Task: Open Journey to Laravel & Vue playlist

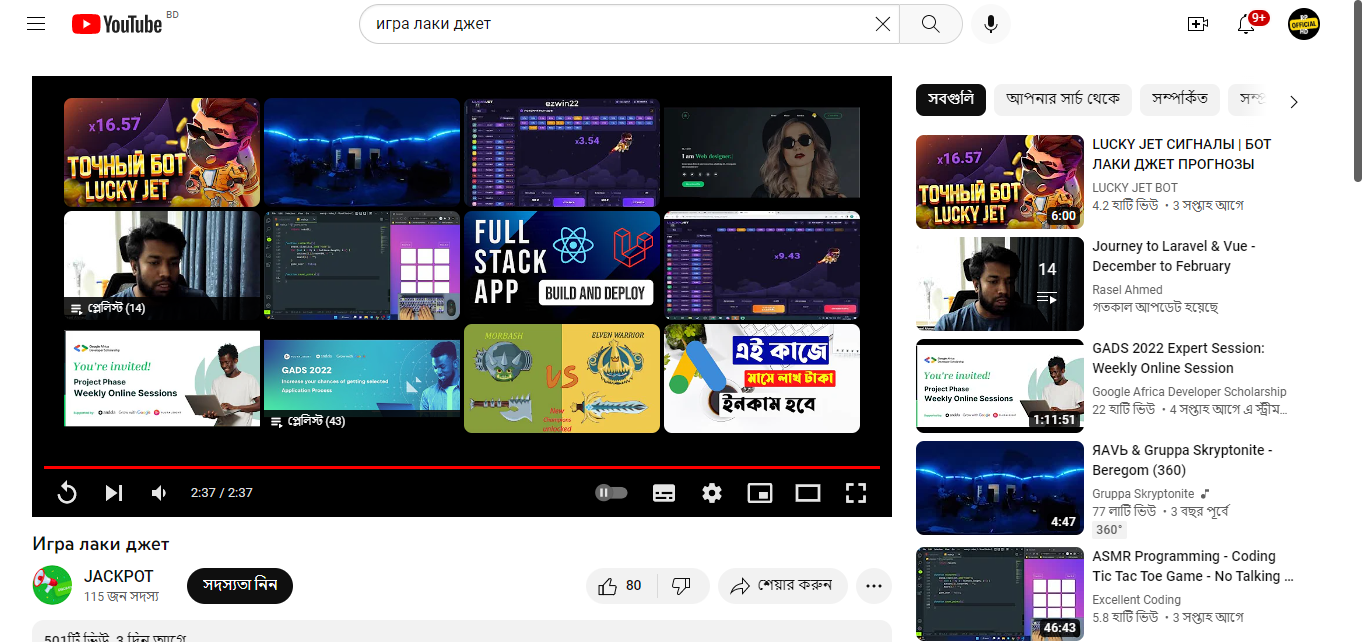Action: coord(1174,256)
